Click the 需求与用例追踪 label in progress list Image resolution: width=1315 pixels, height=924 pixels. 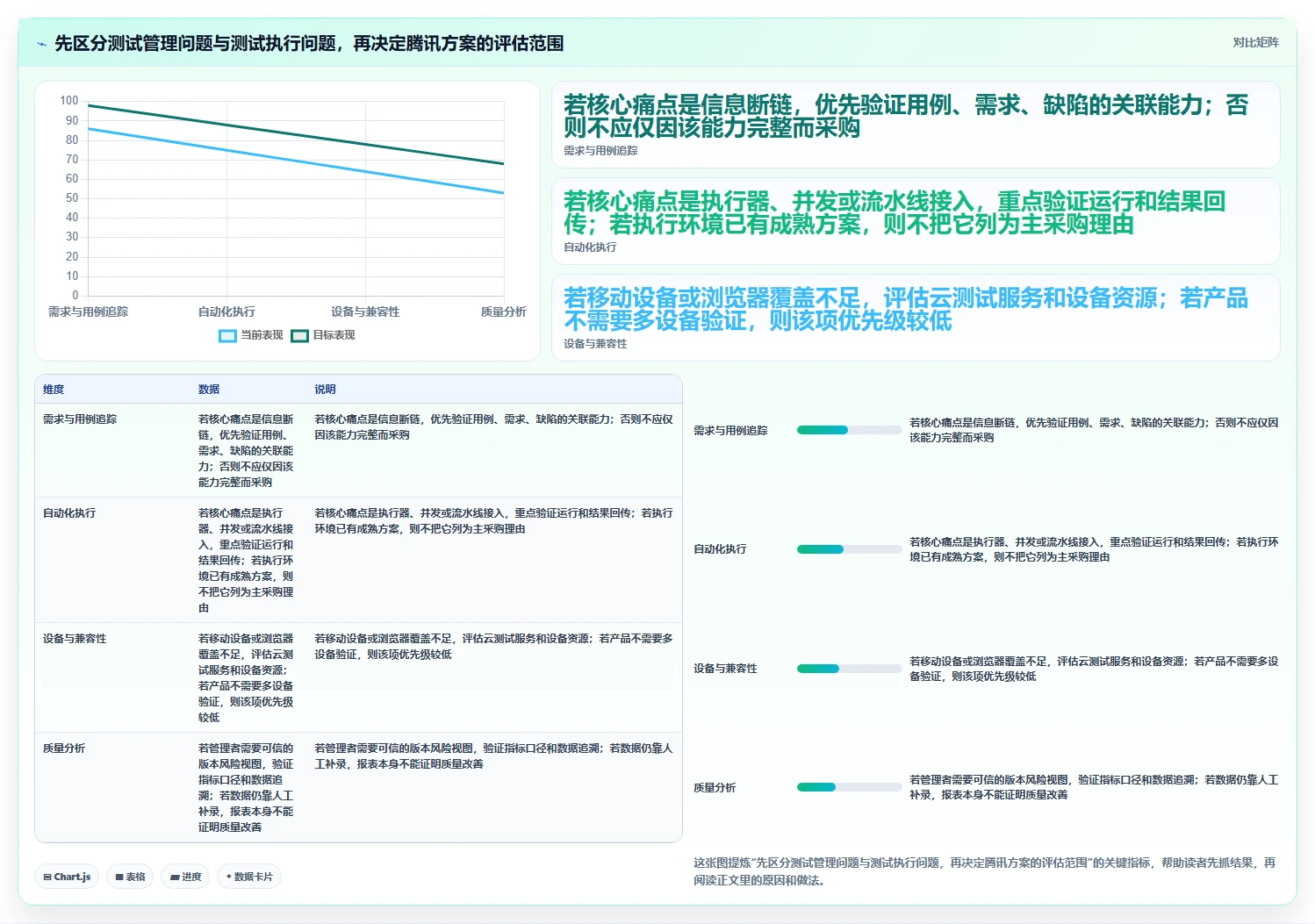pos(730,431)
